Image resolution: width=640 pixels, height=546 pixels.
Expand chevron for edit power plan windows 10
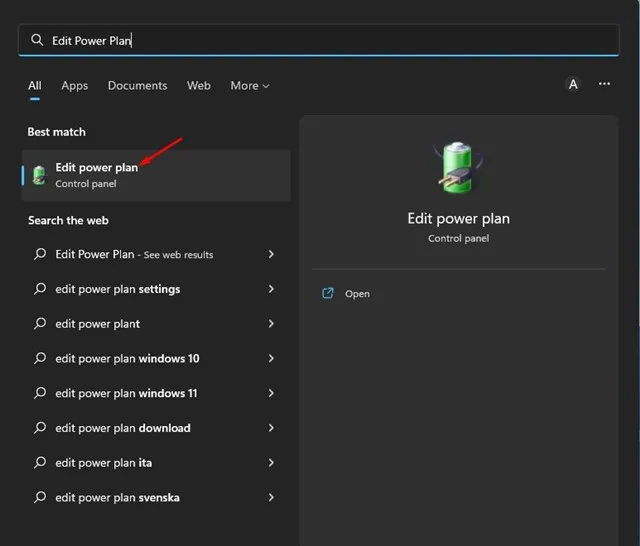click(x=271, y=358)
